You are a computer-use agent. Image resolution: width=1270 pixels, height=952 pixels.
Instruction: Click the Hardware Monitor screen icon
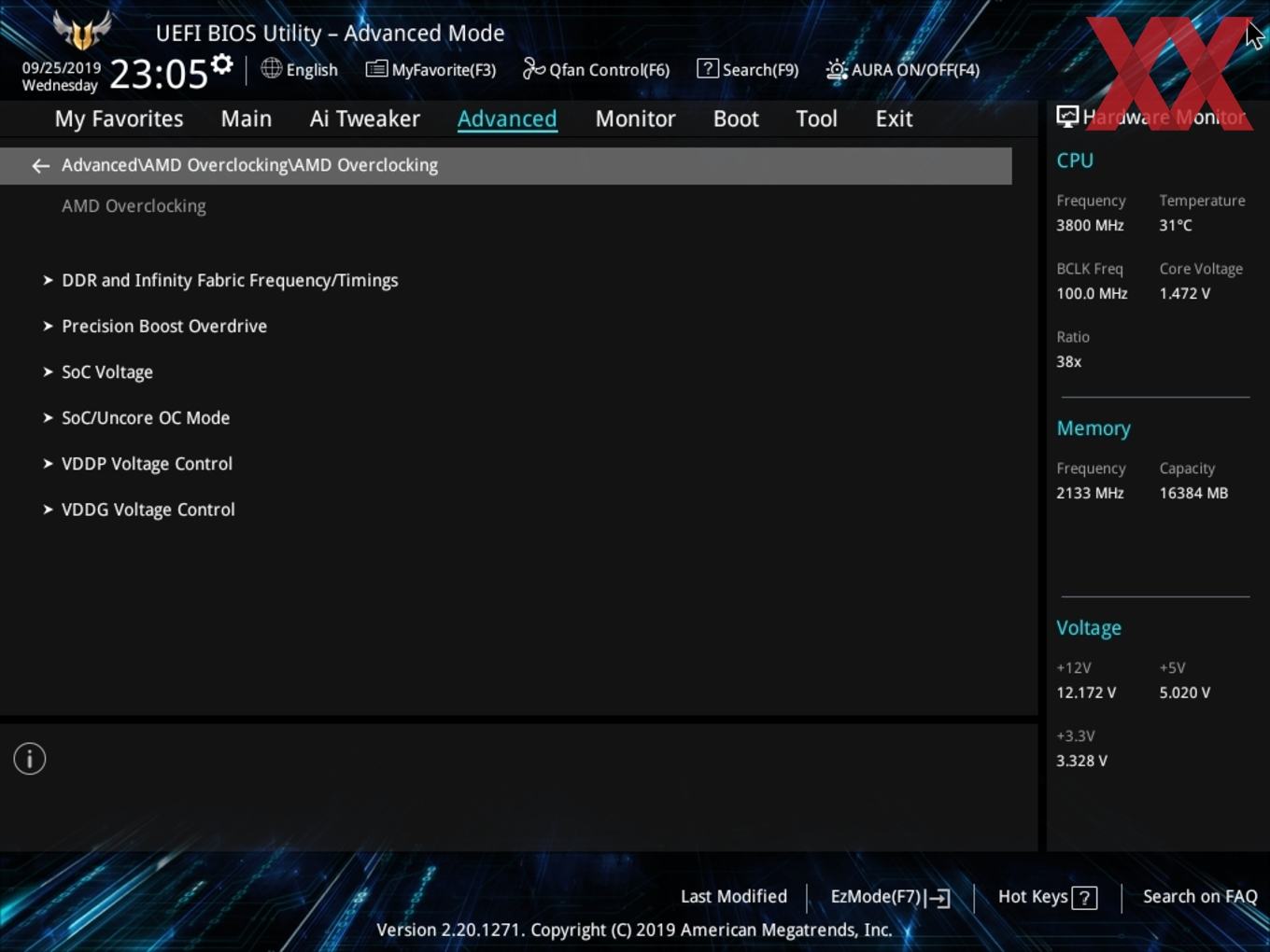tap(1067, 117)
